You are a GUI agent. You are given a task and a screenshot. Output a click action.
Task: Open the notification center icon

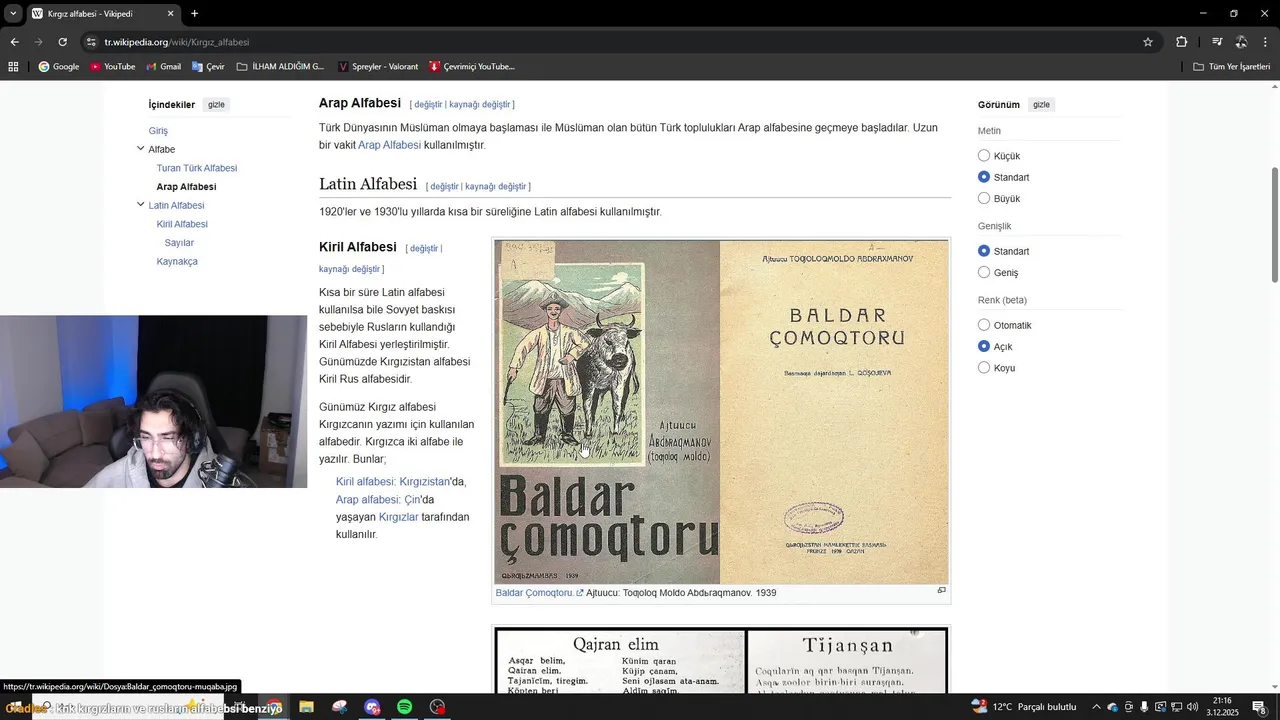pos(1259,707)
